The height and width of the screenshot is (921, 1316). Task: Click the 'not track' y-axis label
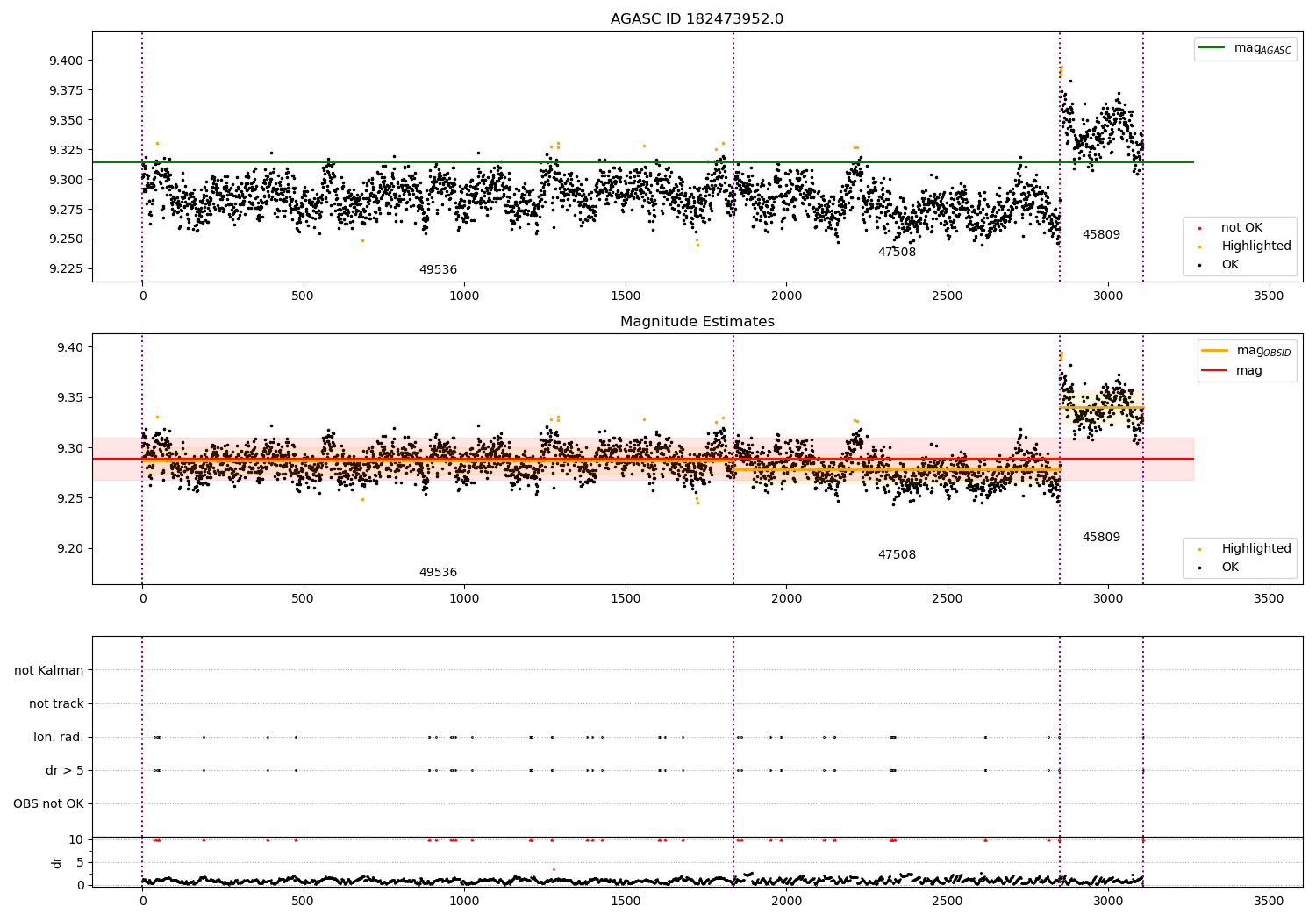tap(56, 703)
